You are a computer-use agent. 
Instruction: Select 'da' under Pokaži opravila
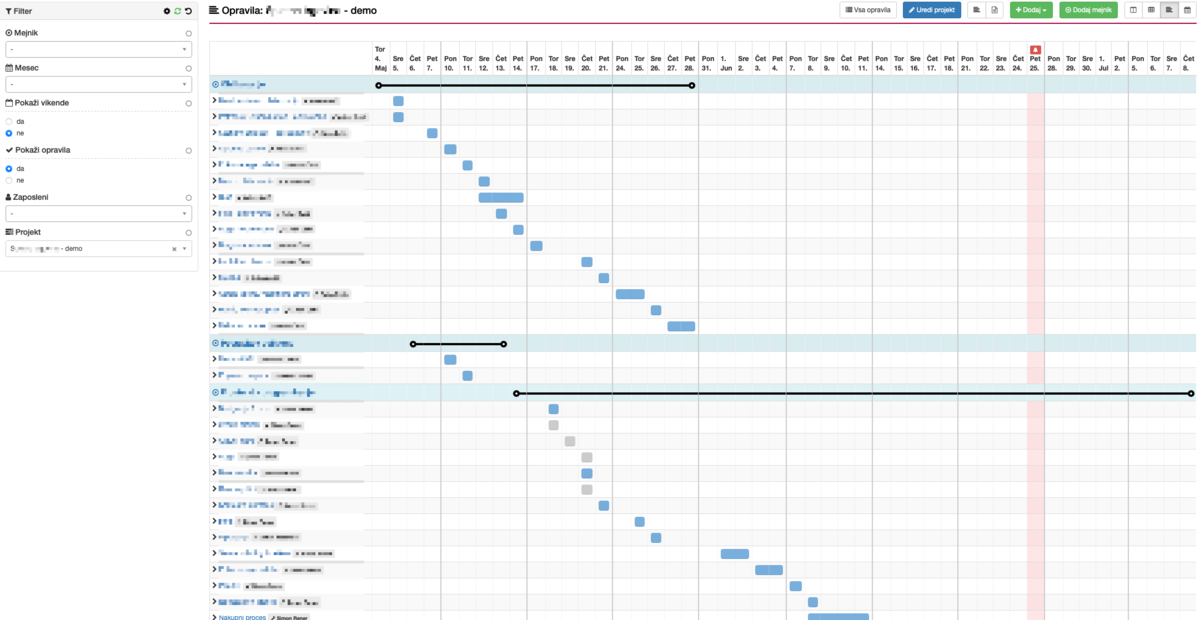(9, 169)
